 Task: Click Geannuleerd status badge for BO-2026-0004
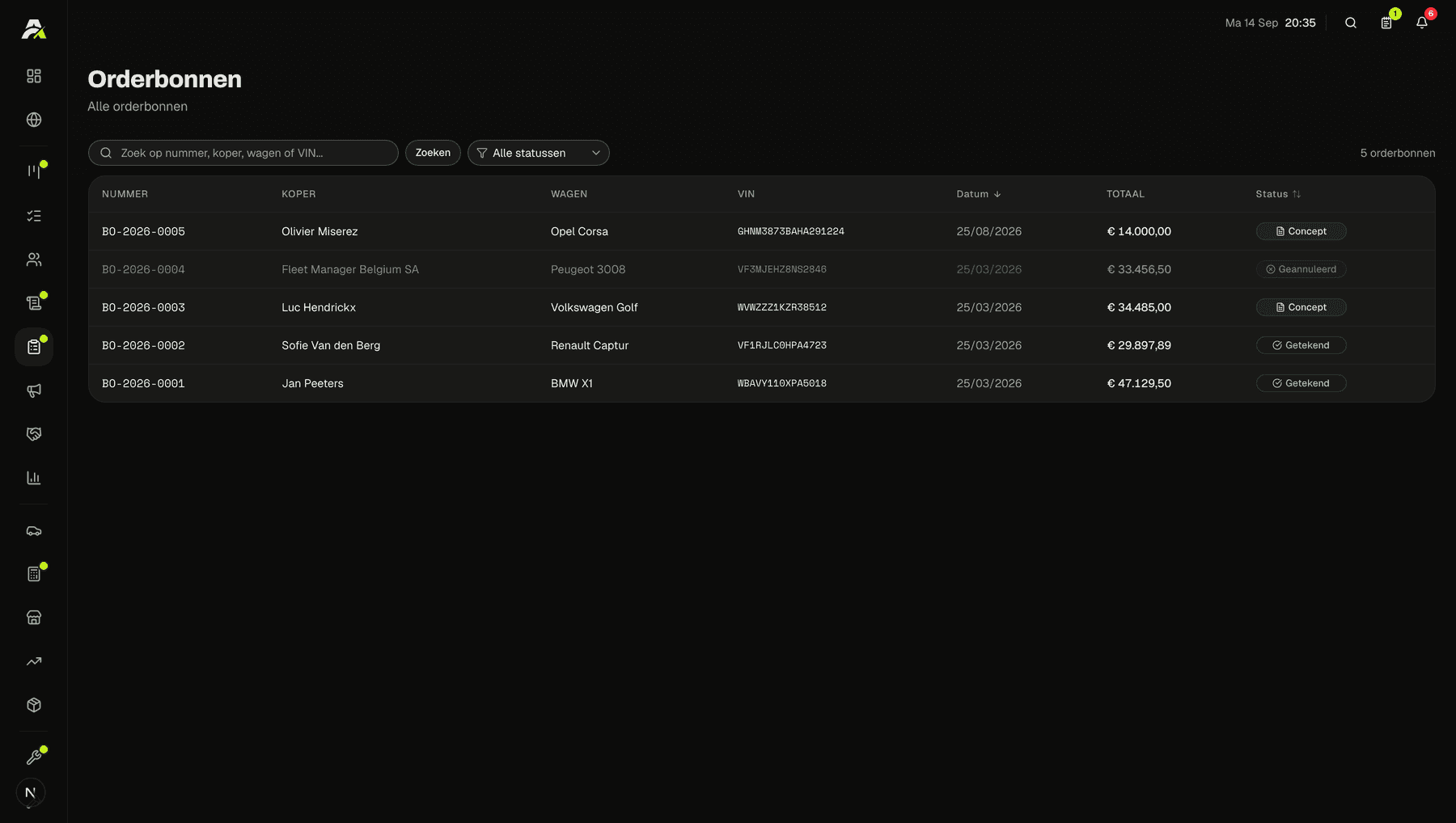tap(1301, 269)
